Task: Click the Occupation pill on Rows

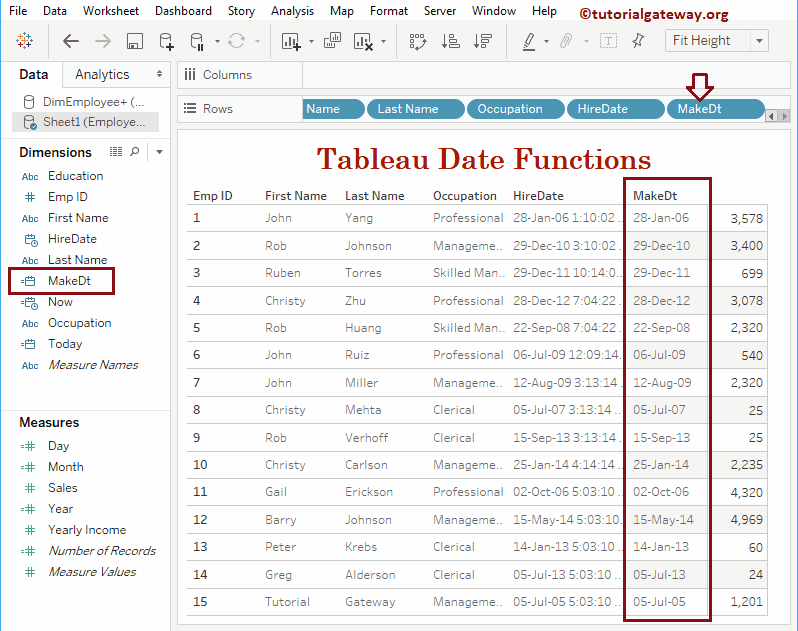Action: point(516,109)
